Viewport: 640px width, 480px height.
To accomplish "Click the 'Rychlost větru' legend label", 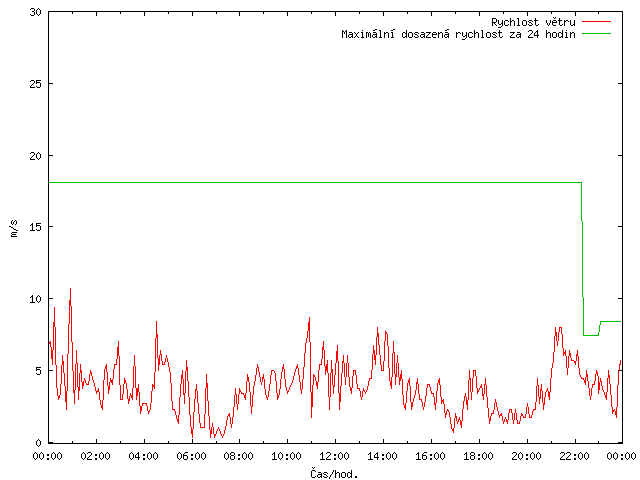I will [533, 22].
